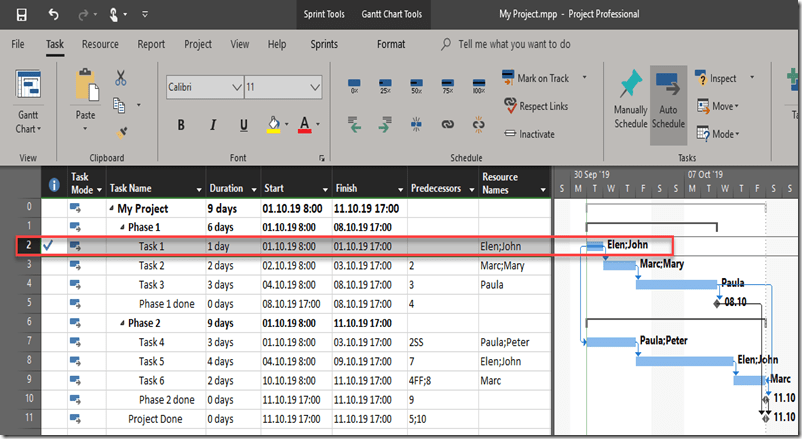Open the Resource ribbon tab
Viewport: 802px width, 439px height.
100,44
